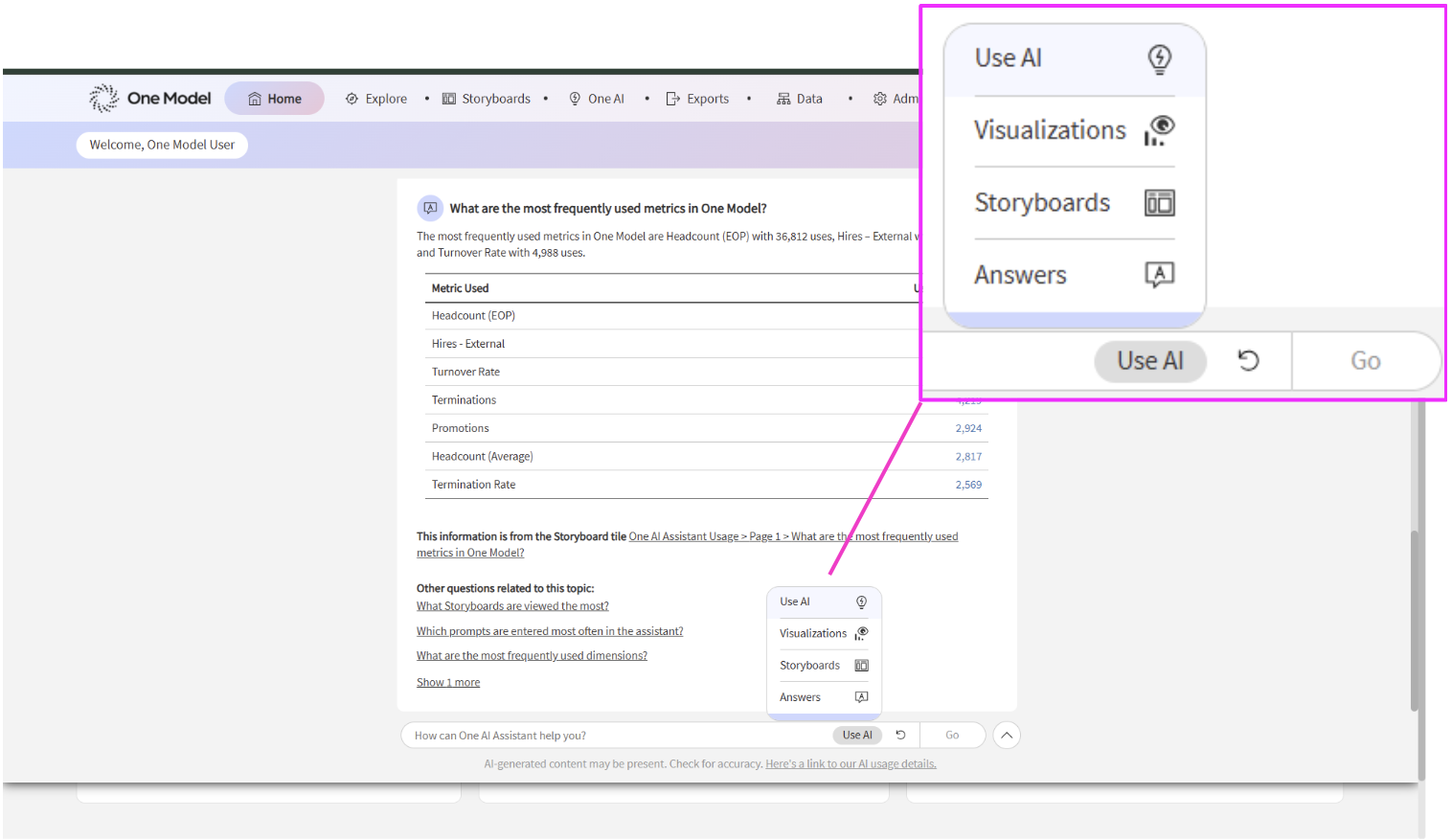
Task: Click the vertical scrollbar on the right edge
Action: click(x=1414, y=621)
